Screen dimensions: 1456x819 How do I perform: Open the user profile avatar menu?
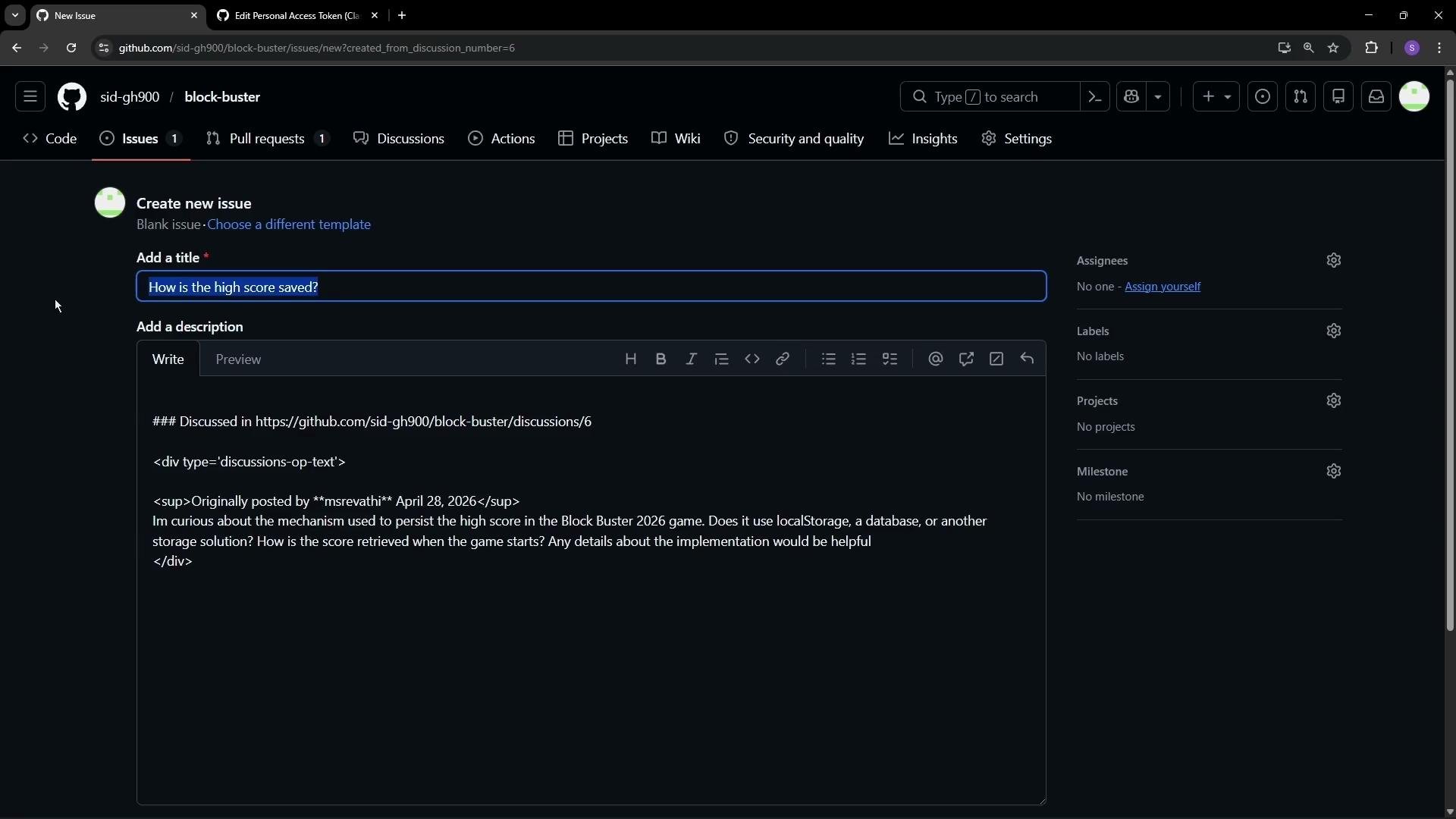click(x=1414, y=97)
